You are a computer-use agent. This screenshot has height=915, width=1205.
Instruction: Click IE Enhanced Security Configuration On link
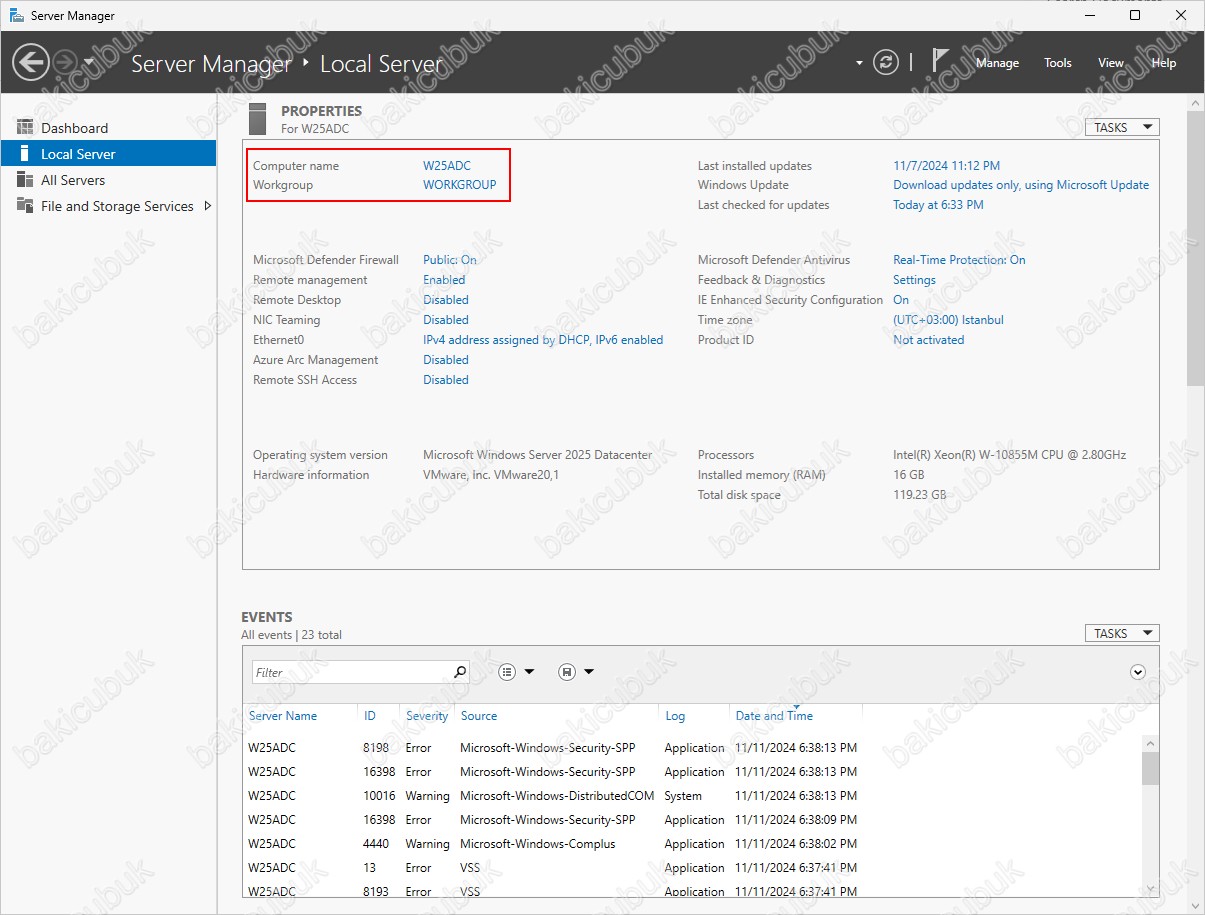coord(901,300)
